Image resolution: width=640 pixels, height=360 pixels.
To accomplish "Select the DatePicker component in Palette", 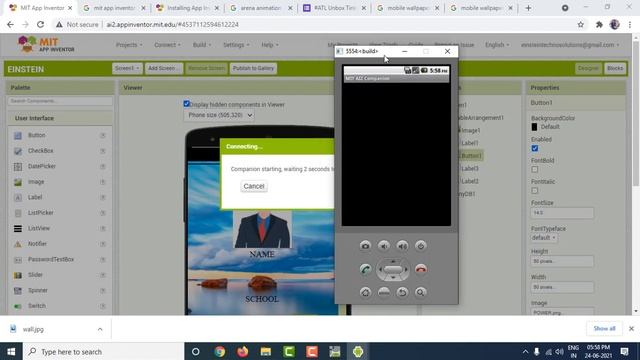I will tap(42, 166).
